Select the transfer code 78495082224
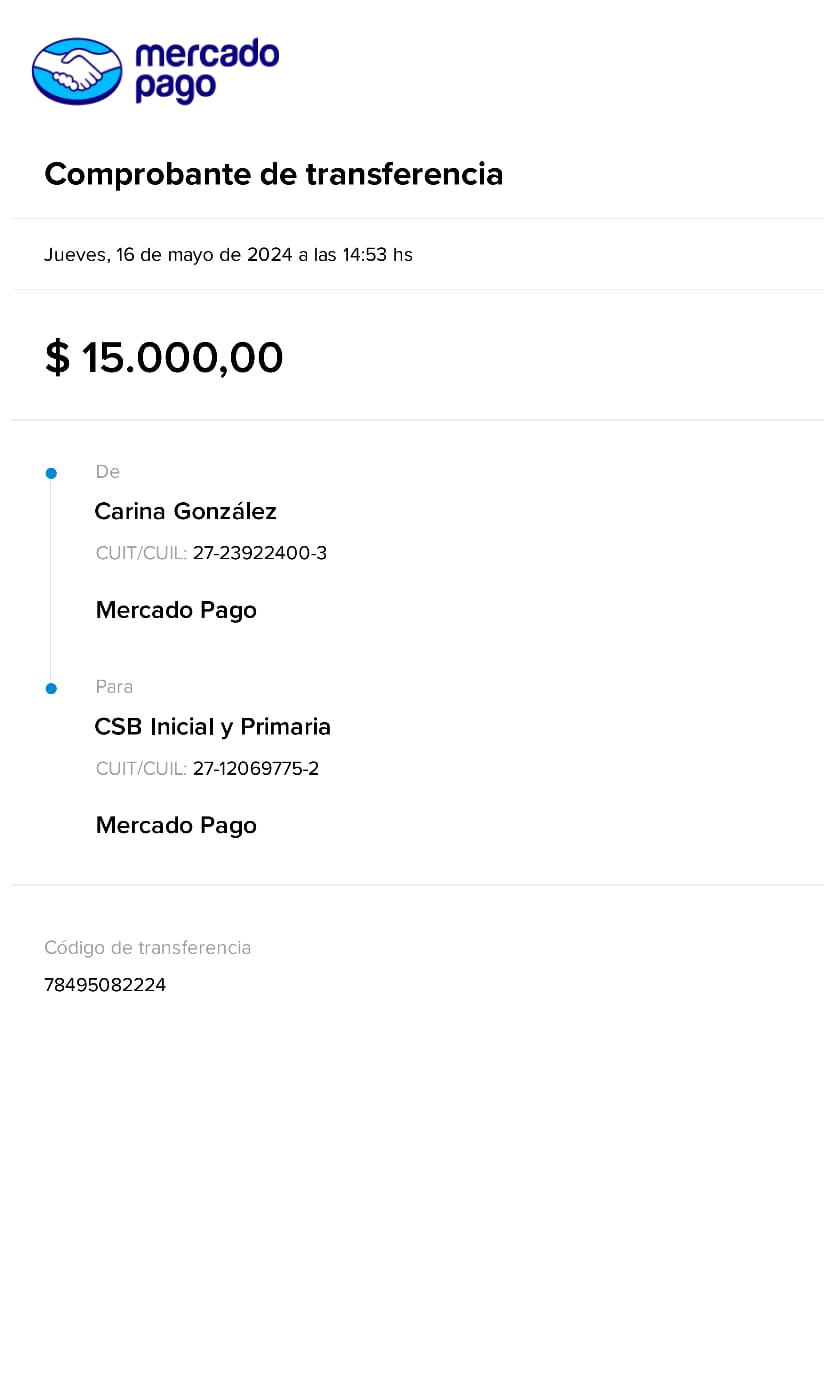 [105, 985]
